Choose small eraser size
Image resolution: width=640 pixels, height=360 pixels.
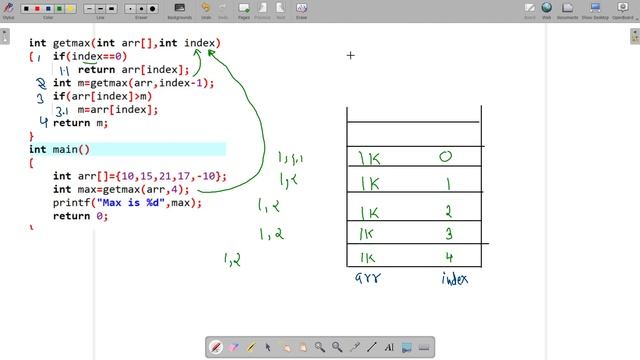[x=130, y=9]
